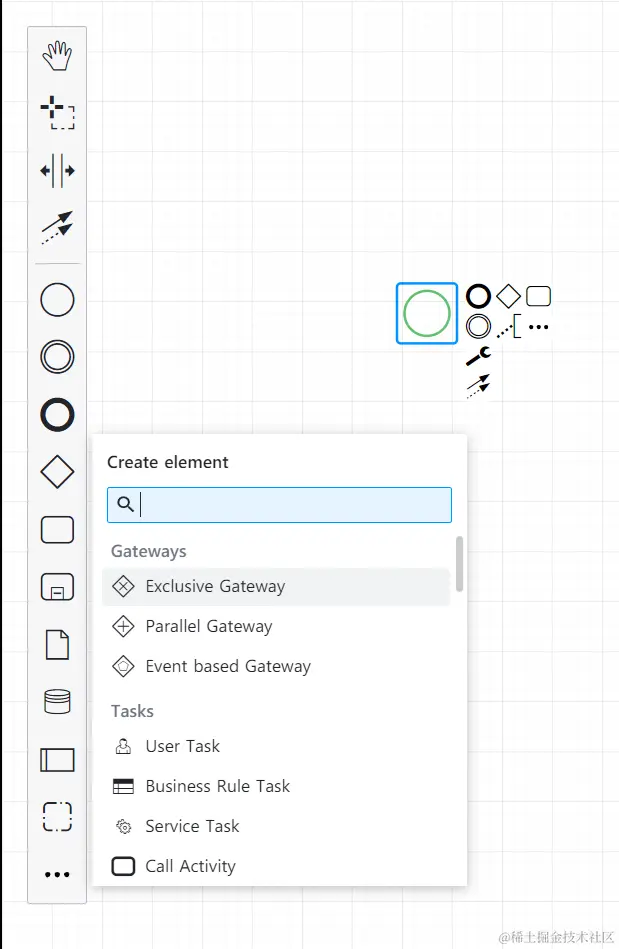Create a start event from palette
This screenshot has height=949, width=619.
57,300
